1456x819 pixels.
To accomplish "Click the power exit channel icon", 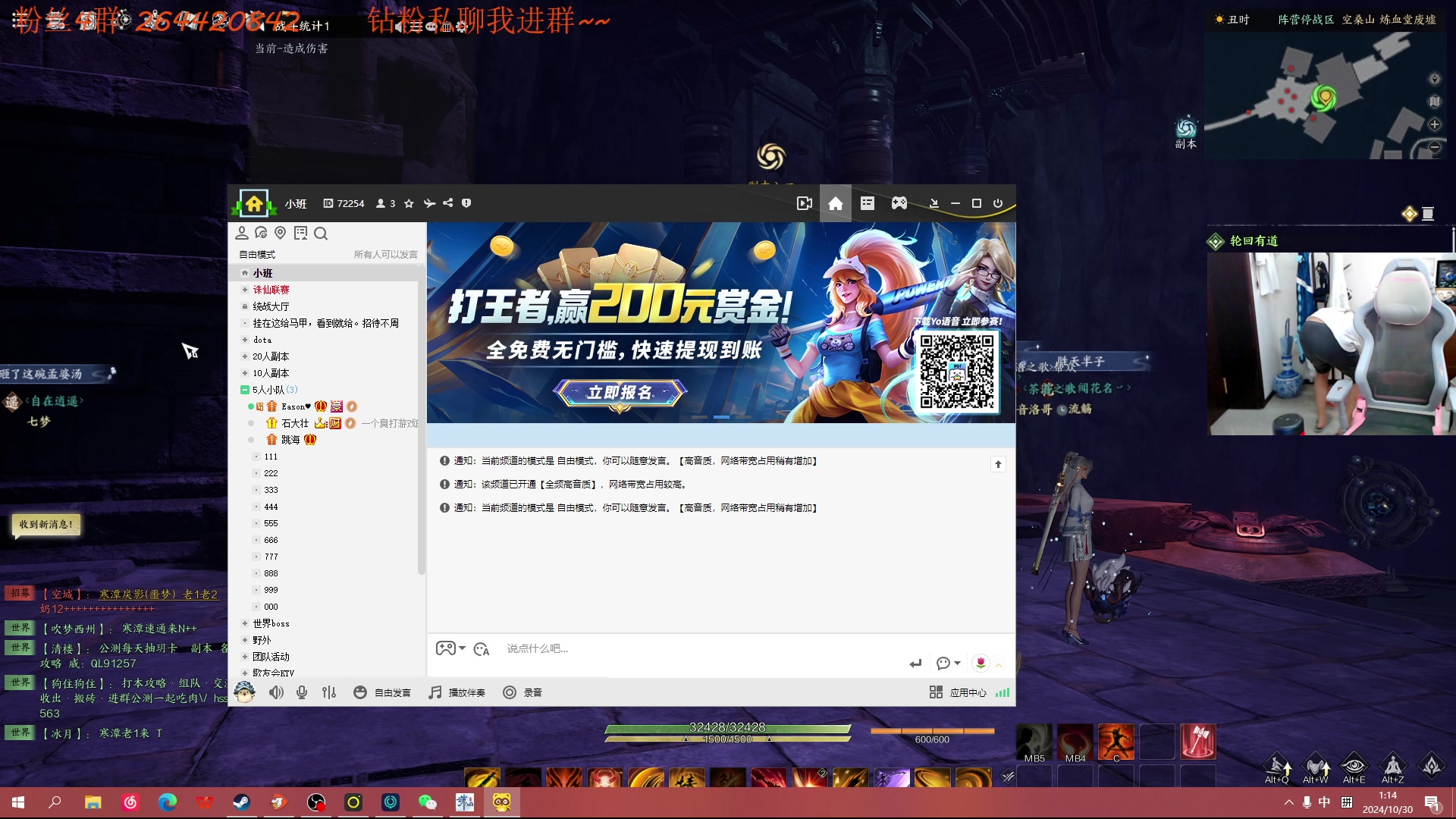I will [998, 203].
